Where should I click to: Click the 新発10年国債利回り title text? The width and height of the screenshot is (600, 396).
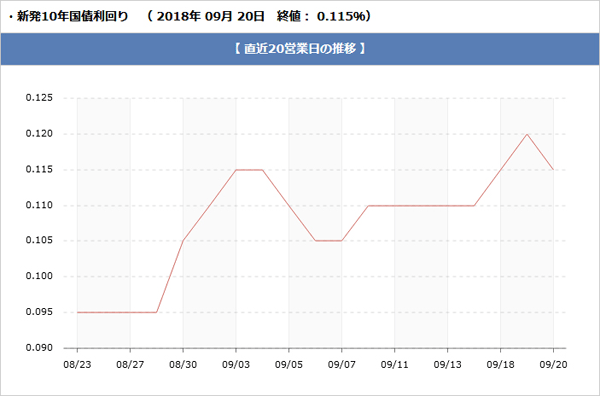pyautogui.click(x=72, y=16)
